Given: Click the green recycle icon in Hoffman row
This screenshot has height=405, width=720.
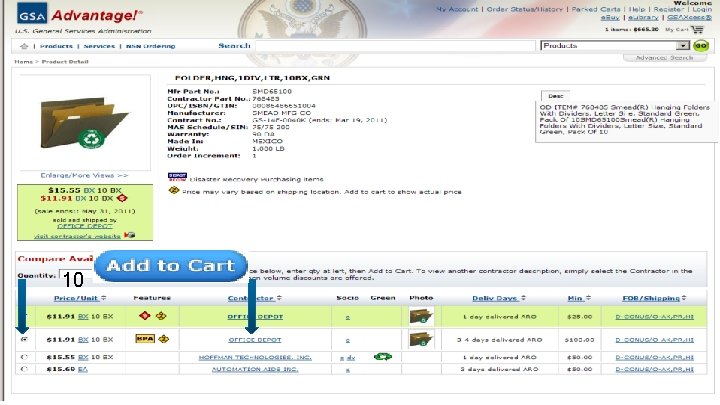Looking at the screenshot, I should (x=382, y=356).
